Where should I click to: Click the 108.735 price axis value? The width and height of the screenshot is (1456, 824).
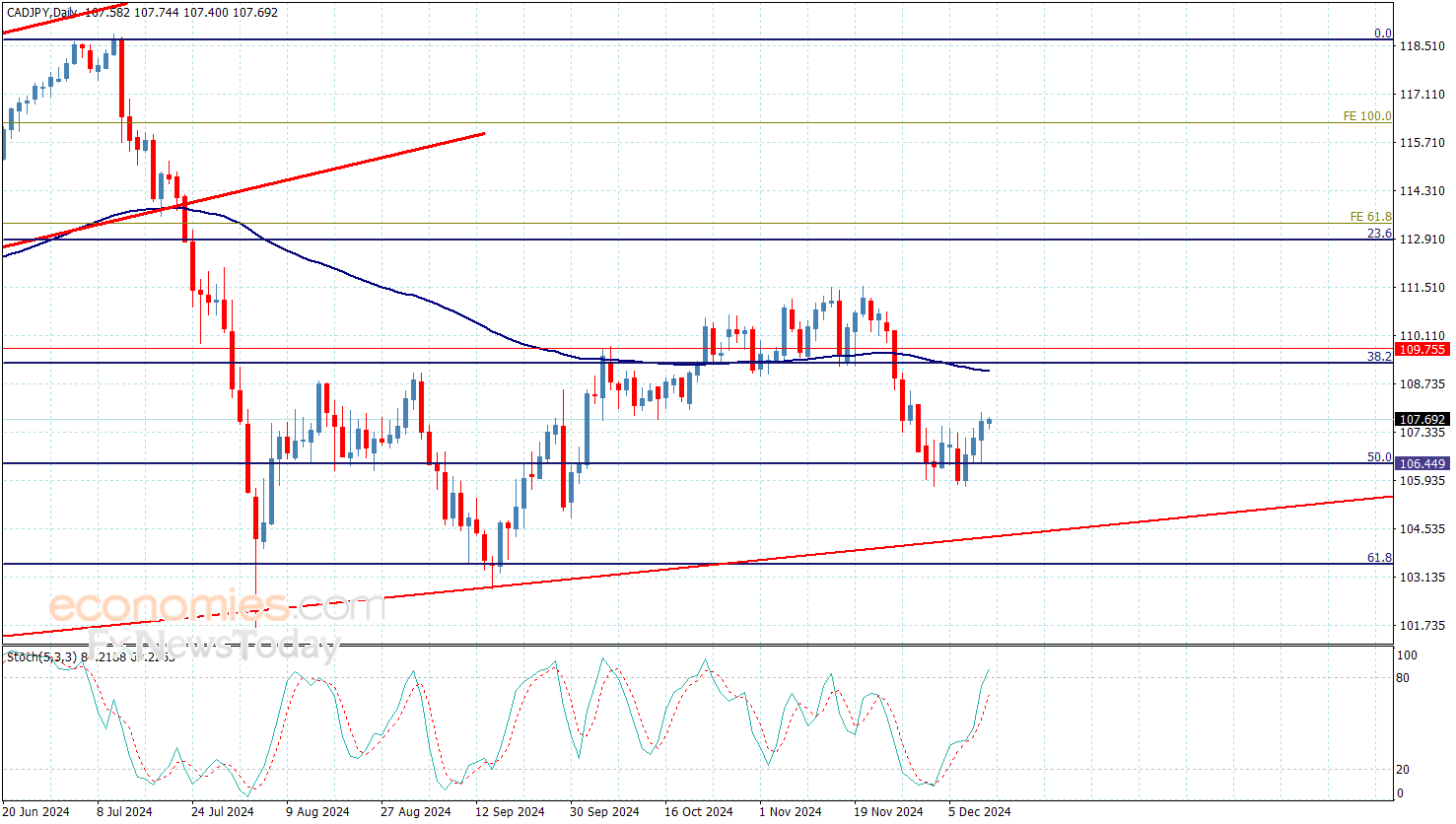pyautogui.click(x=1422, y=384)
